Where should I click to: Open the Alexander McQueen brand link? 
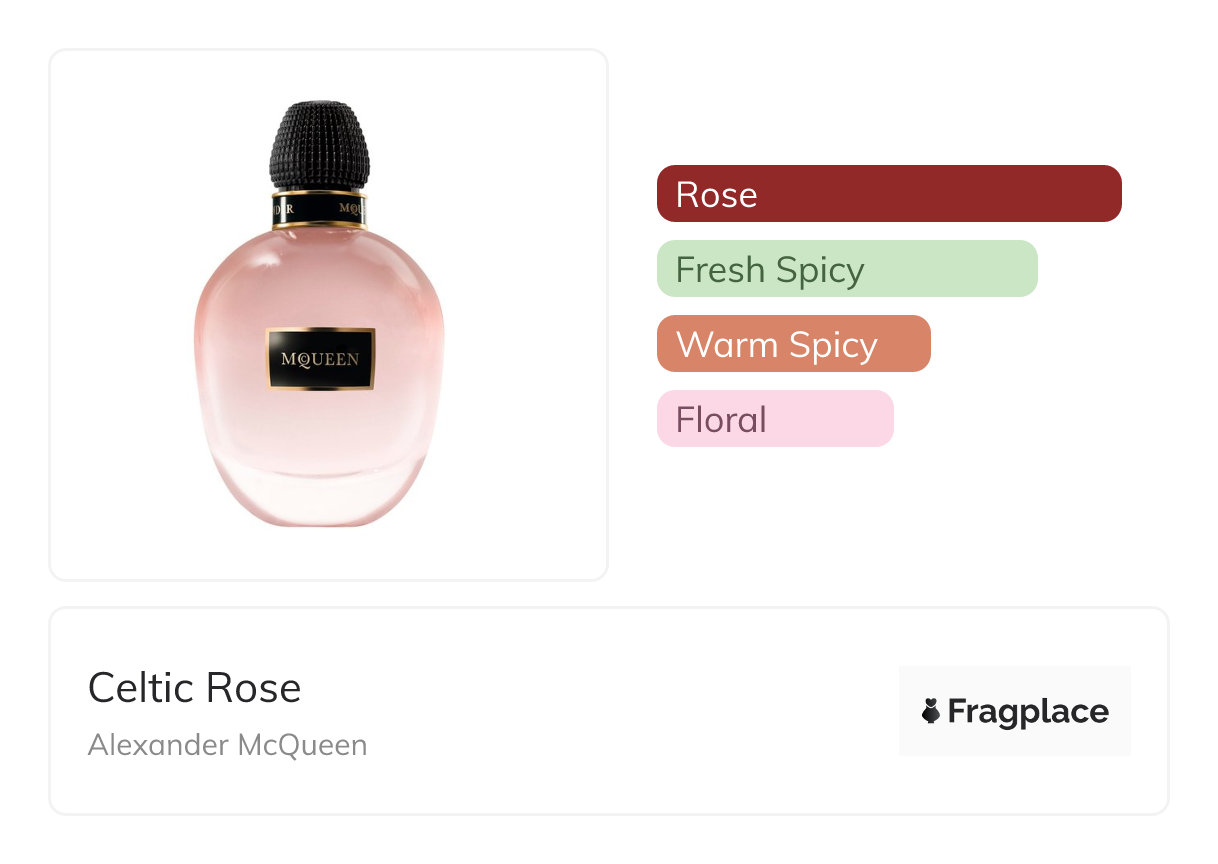(227, 745)
